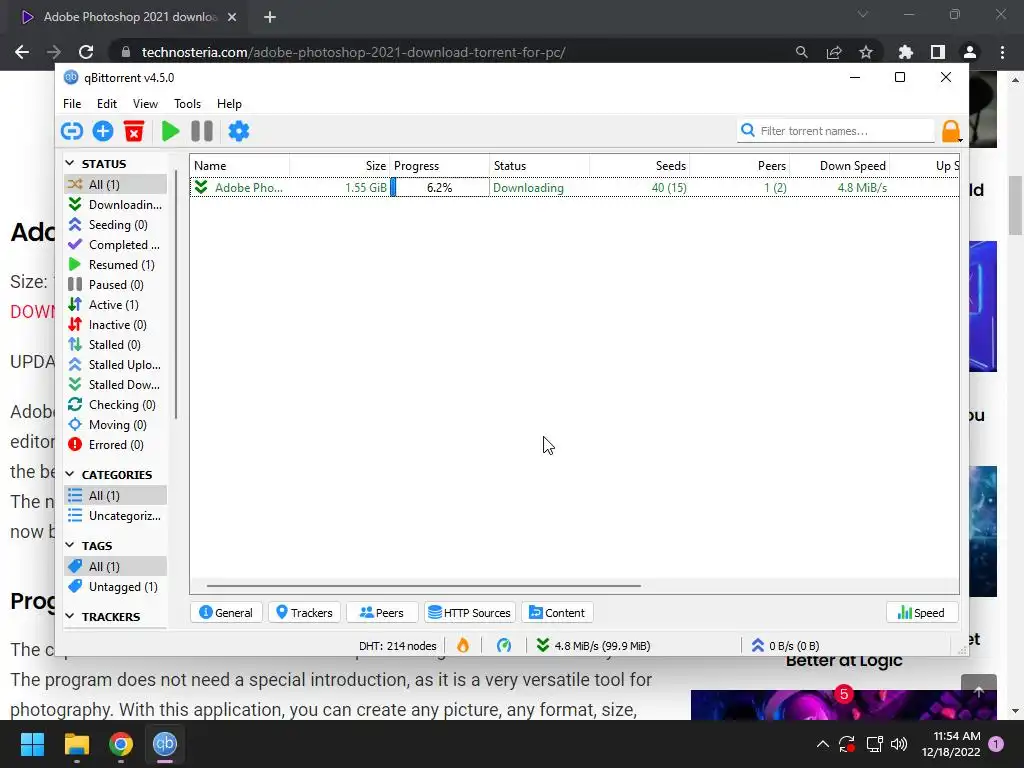This screenshot has width=1024, height=768.
Task: Collapse the TRACKERS section
Action: [x=70, y=616]
